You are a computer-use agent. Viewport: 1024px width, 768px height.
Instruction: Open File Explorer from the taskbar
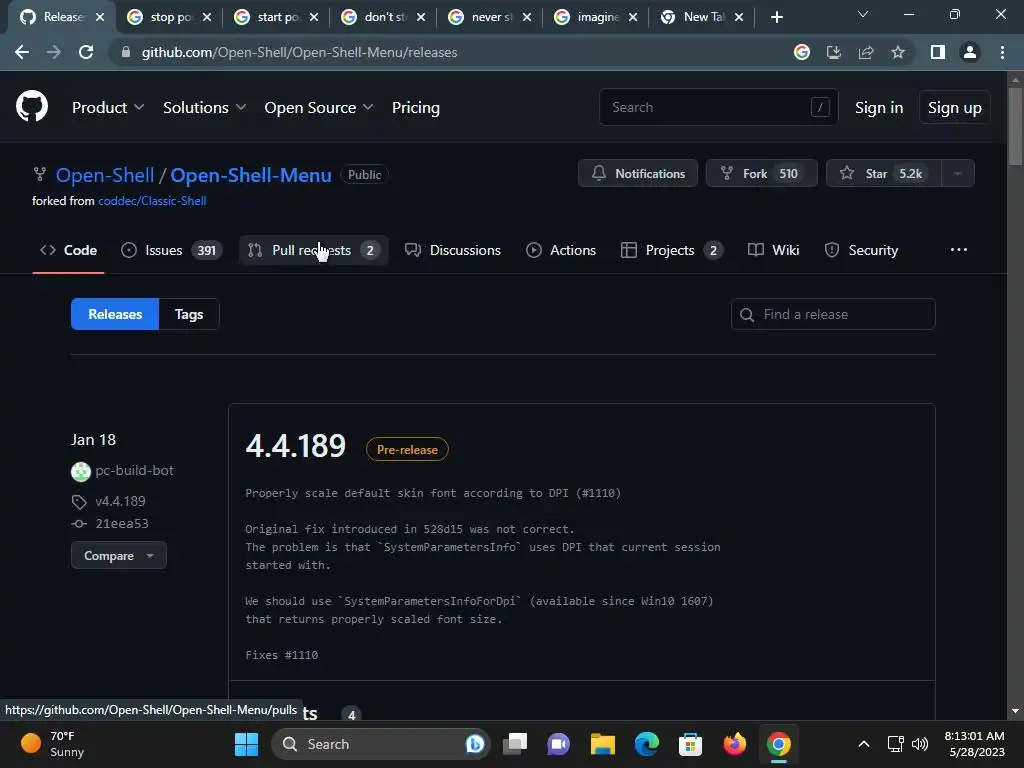pyautogui.click(x=603, y=744)
